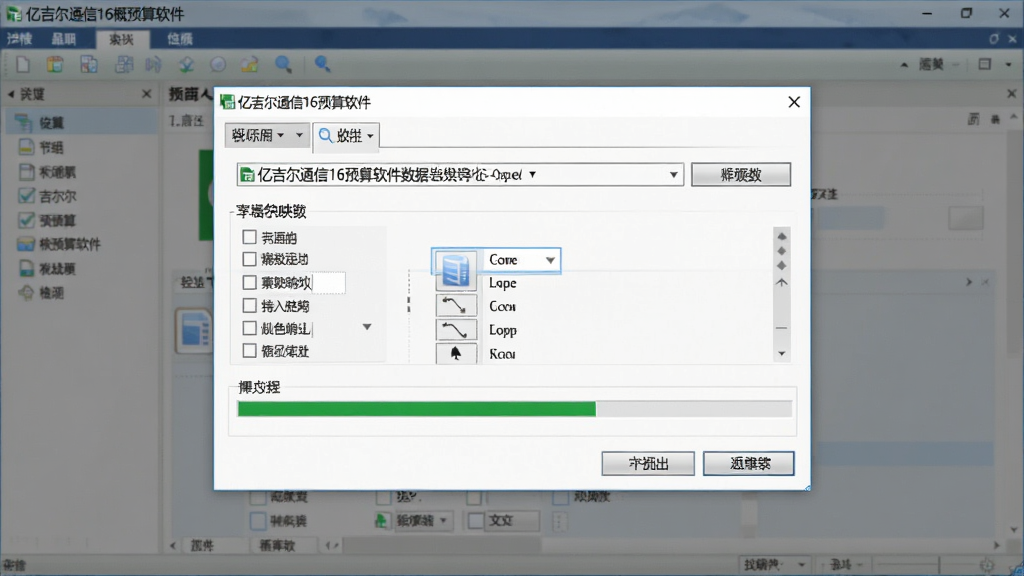Click the down arrow of the list scrollbar
The image size is (1024, 576).
point(782,353)
